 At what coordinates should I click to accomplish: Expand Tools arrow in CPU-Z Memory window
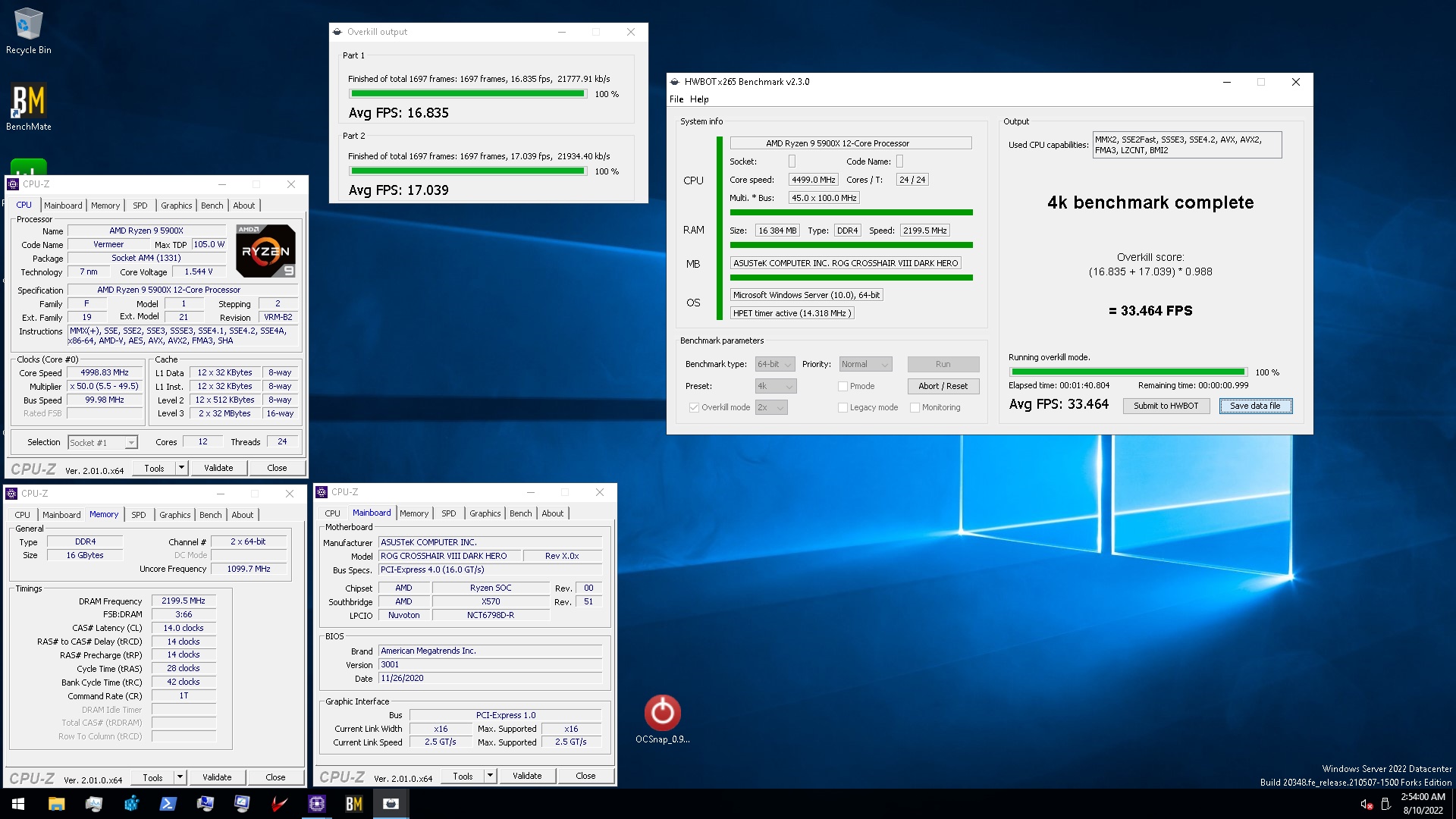point(180,777)
